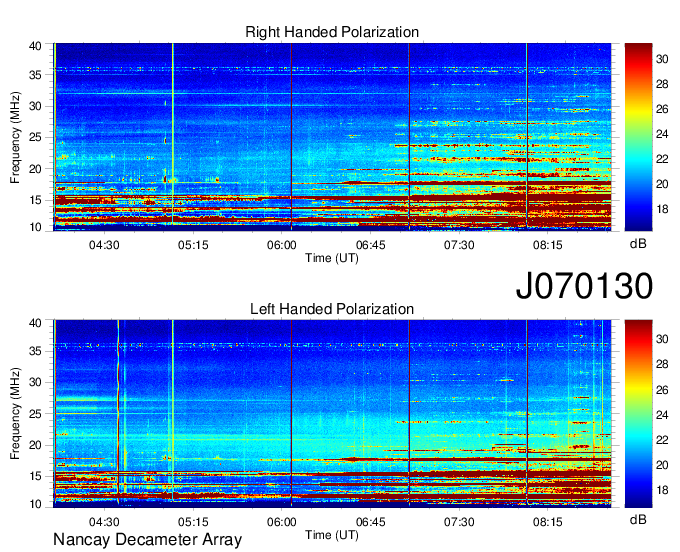The height and width of the screenshot is (552, 680).
Task: Click dB label under Right Handed color bar
Action: pos(638,244)
